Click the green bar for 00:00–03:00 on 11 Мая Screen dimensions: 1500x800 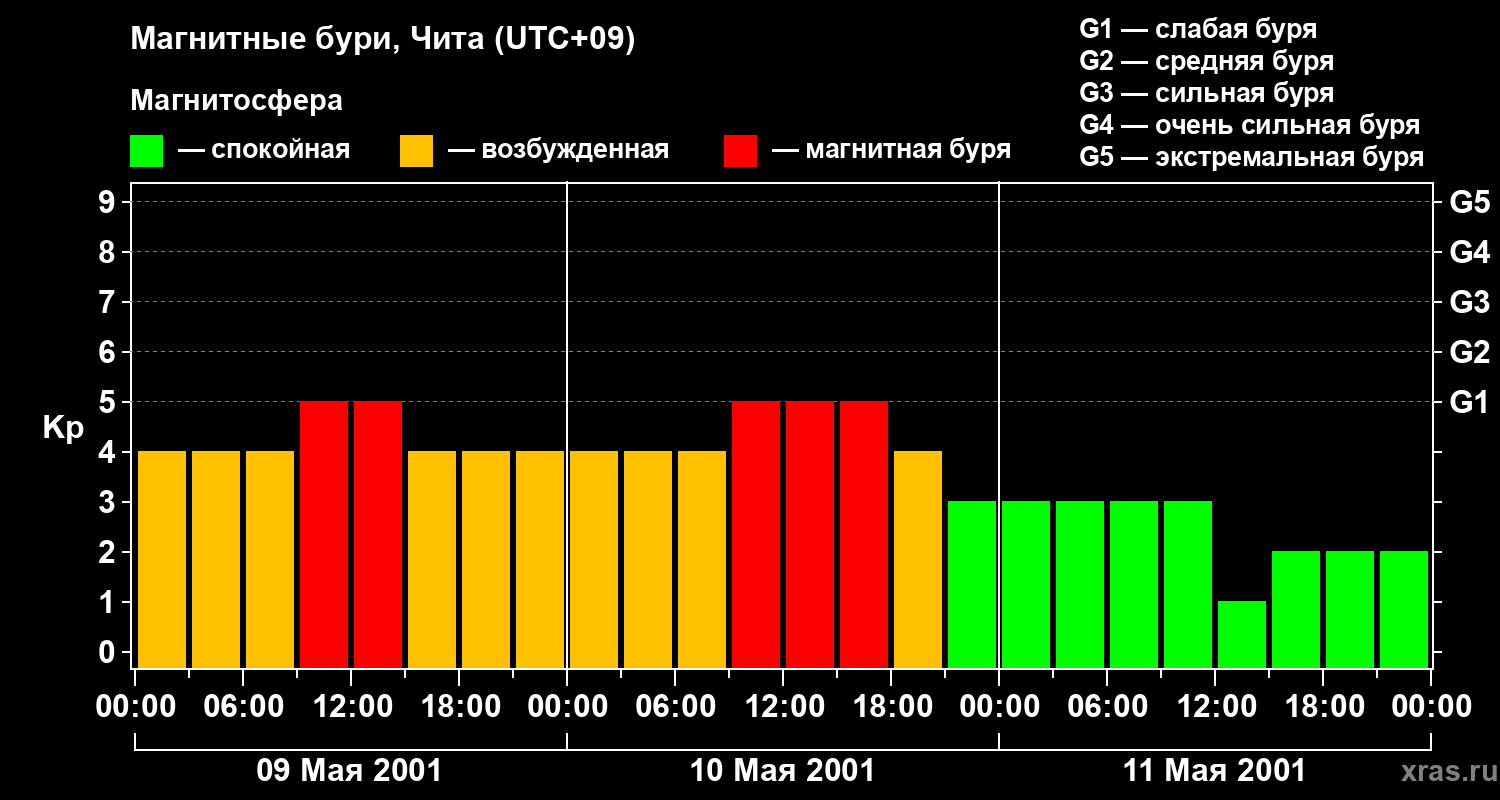point(1026,584)
